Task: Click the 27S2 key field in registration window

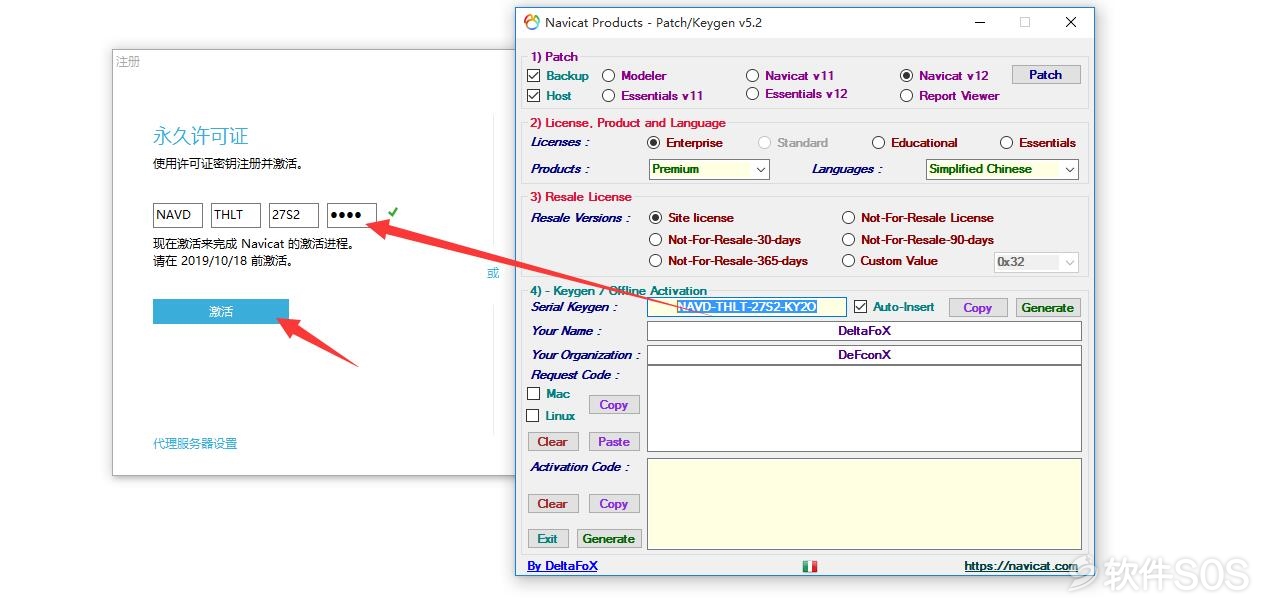Action: [x=294, y=215]
